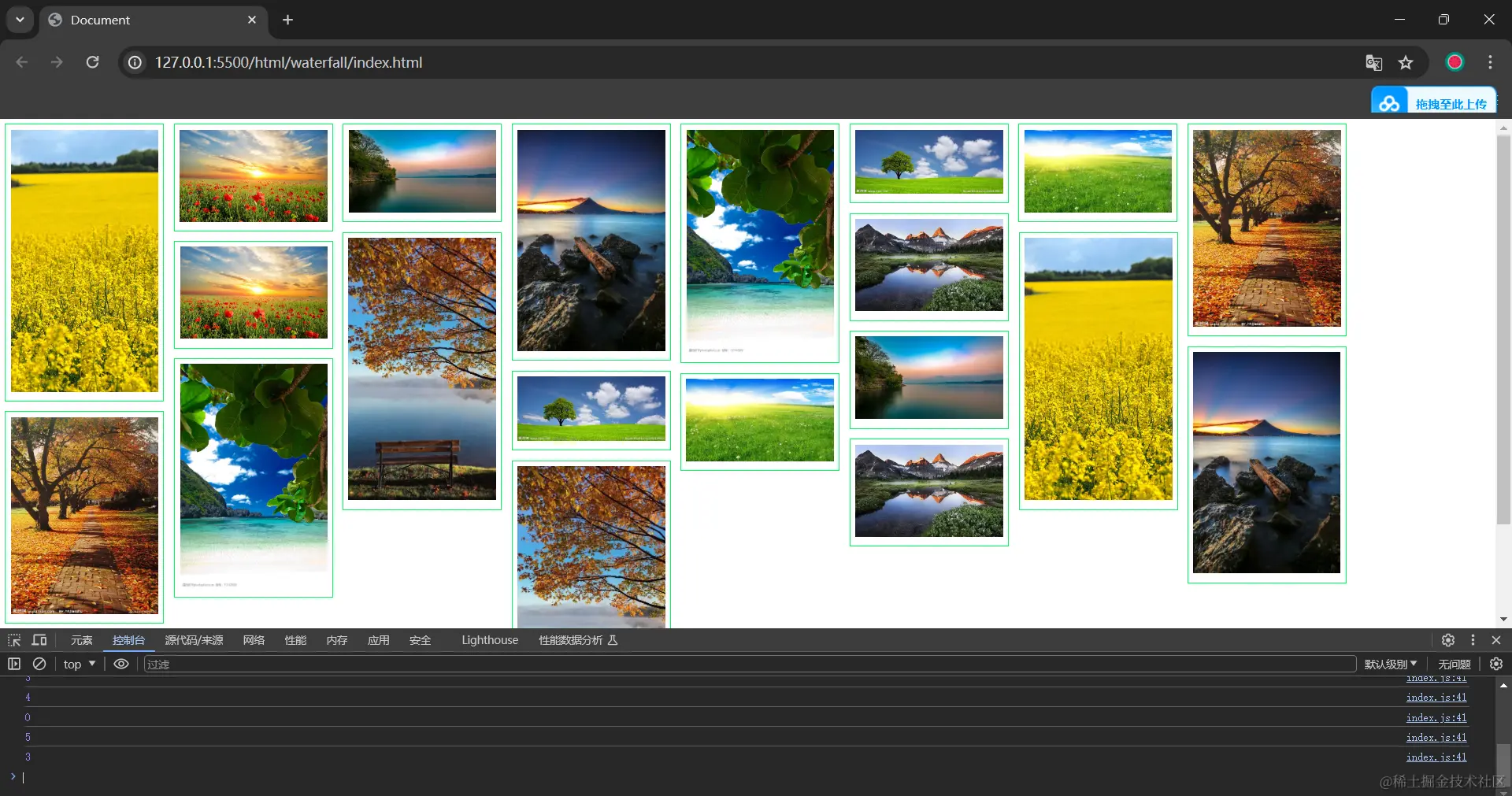Viewport: 1512px width, 796px height.
Task: Open a new browser tab
Action: [x=288, y=20]
